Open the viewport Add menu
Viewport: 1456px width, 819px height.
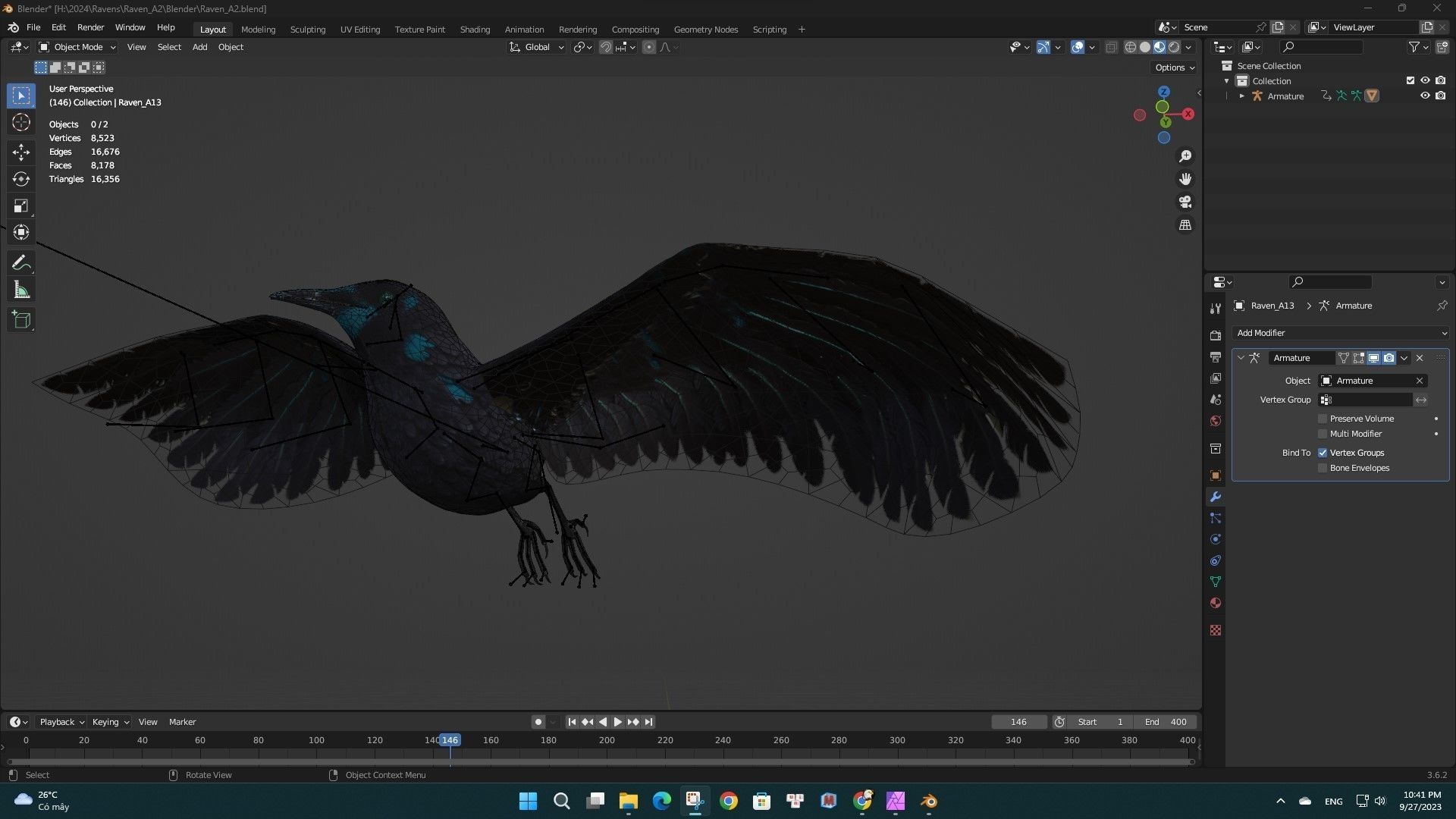click(199, 47)
